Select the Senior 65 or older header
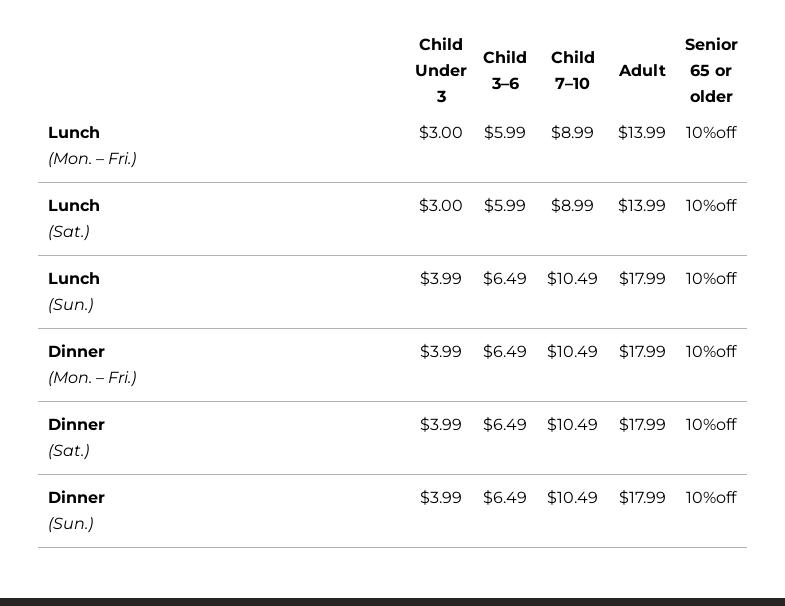Image resolution: width=785 pixels, height=606 pixels. tap(711, 71)
